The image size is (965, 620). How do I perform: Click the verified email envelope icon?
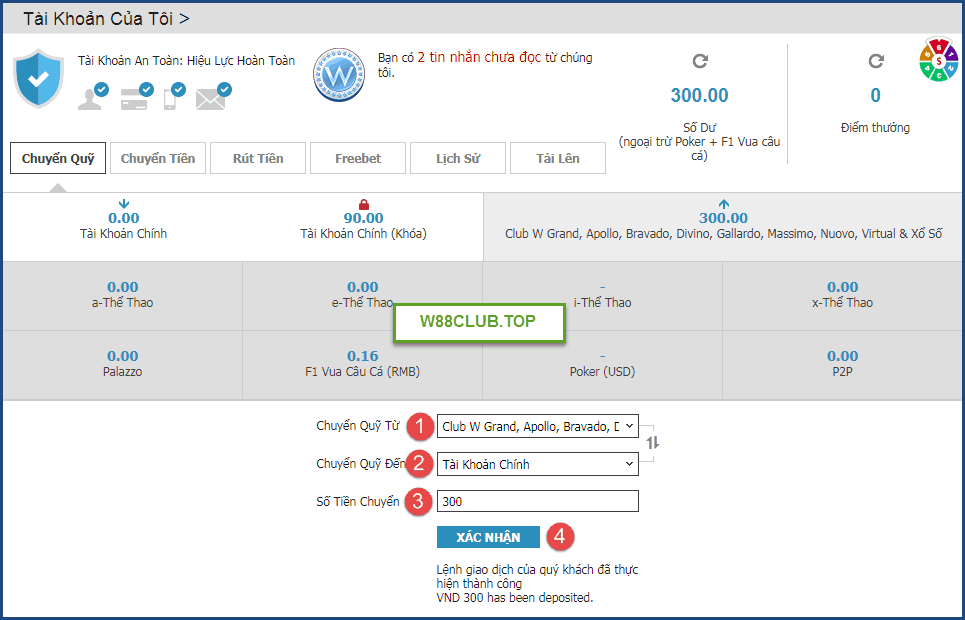214,97
